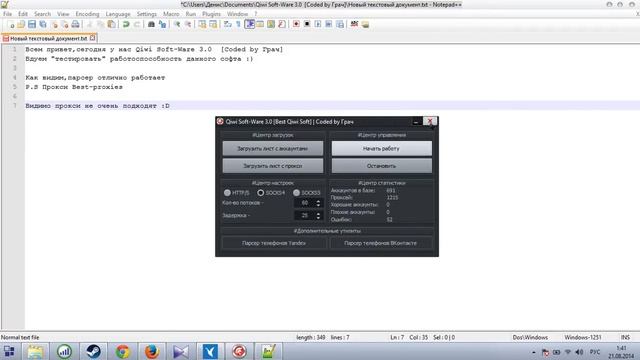Click the Paste toolbar icon
The image size is (640, 360).
(111, 24)
